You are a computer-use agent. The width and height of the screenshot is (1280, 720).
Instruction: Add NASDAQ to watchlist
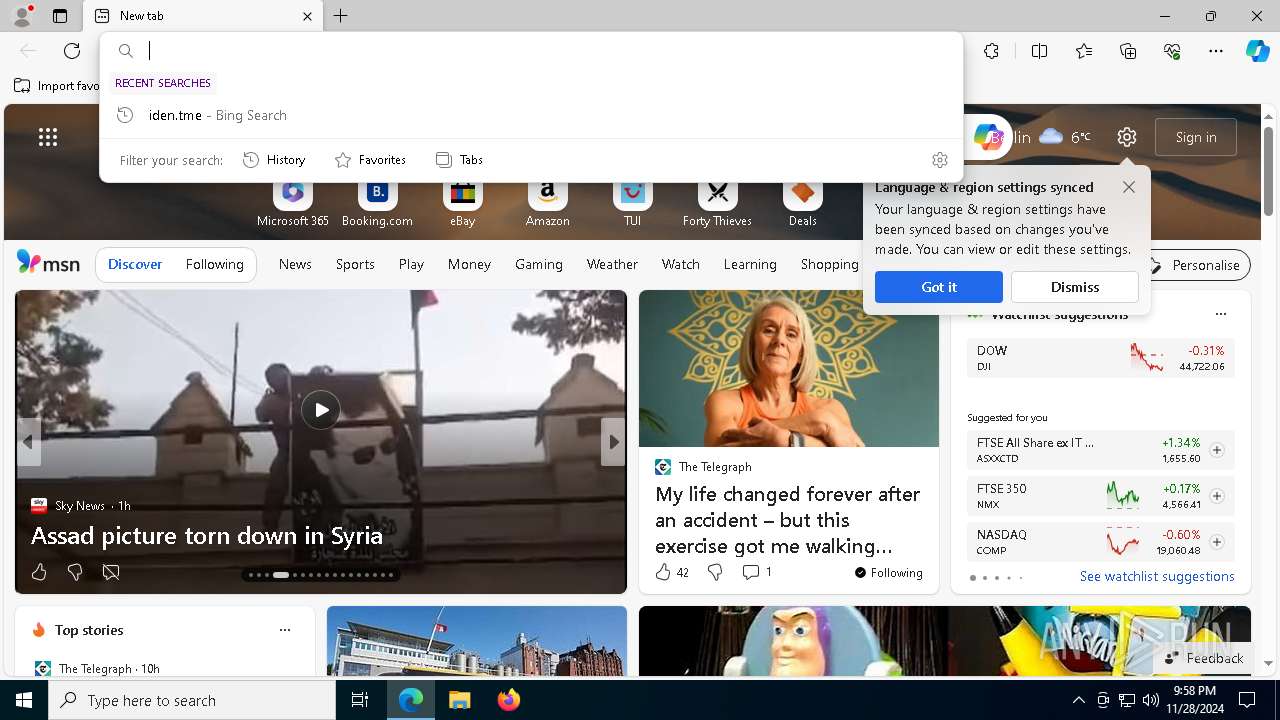coord(1216,542)
